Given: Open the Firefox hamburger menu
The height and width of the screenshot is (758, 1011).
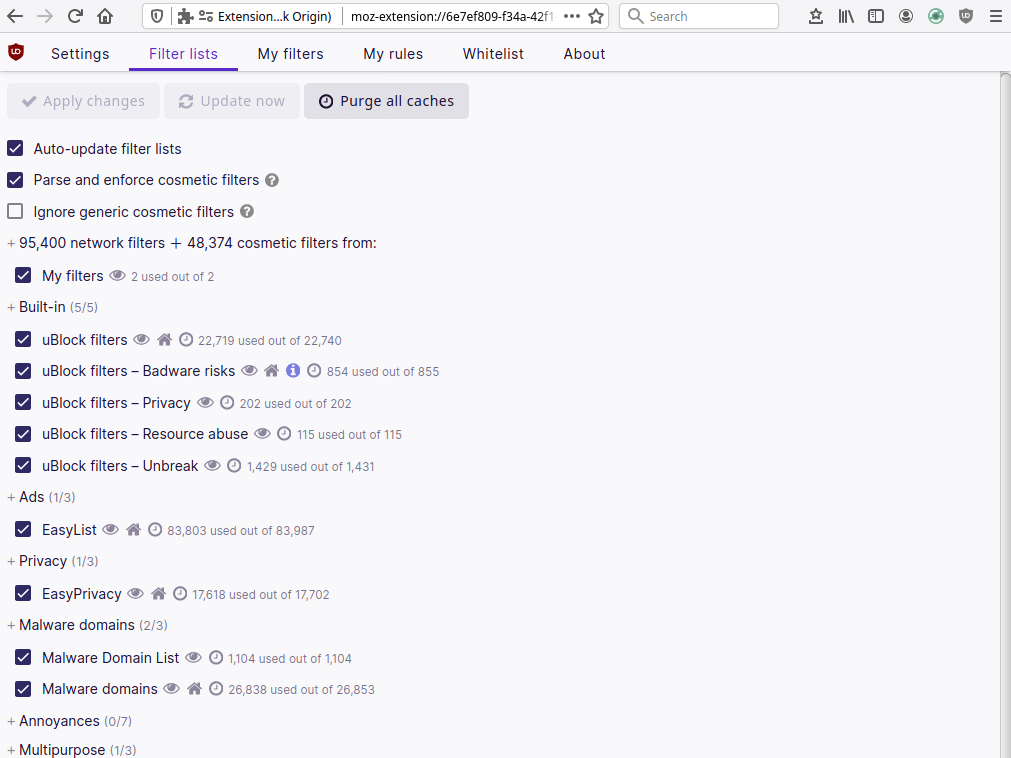Looking at the screenshot, I should coord(996,16).
